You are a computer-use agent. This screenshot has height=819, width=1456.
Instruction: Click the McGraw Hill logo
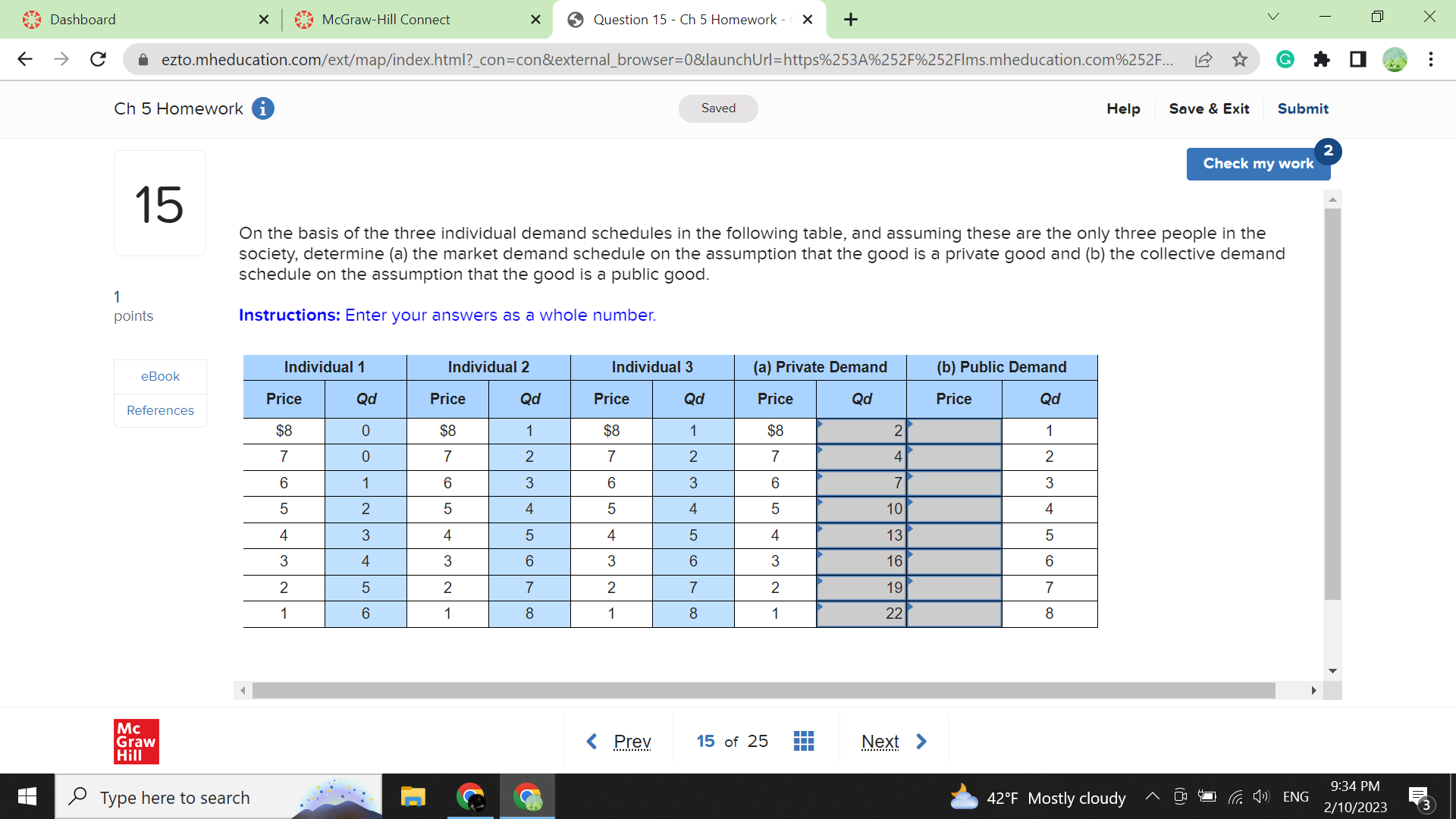136,741
